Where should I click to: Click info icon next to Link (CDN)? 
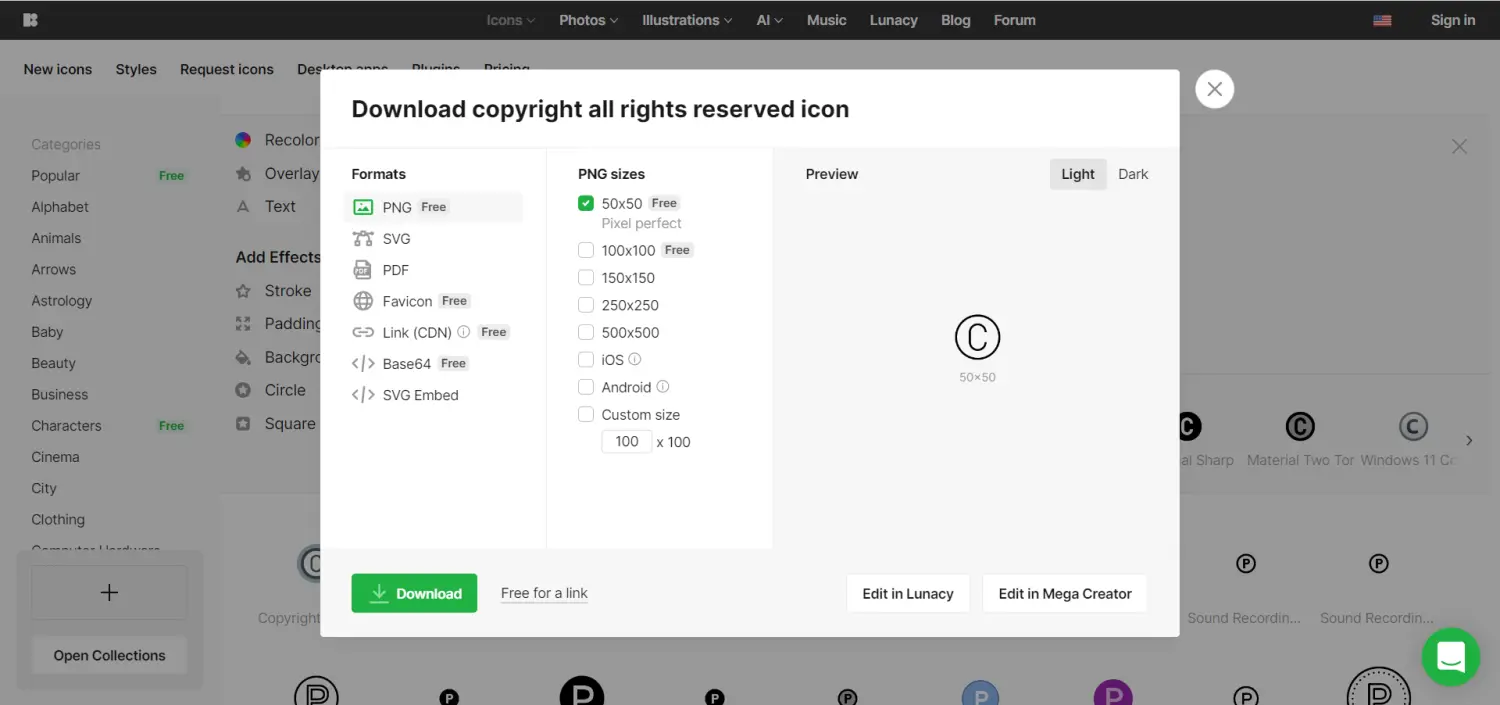[463, 332]
